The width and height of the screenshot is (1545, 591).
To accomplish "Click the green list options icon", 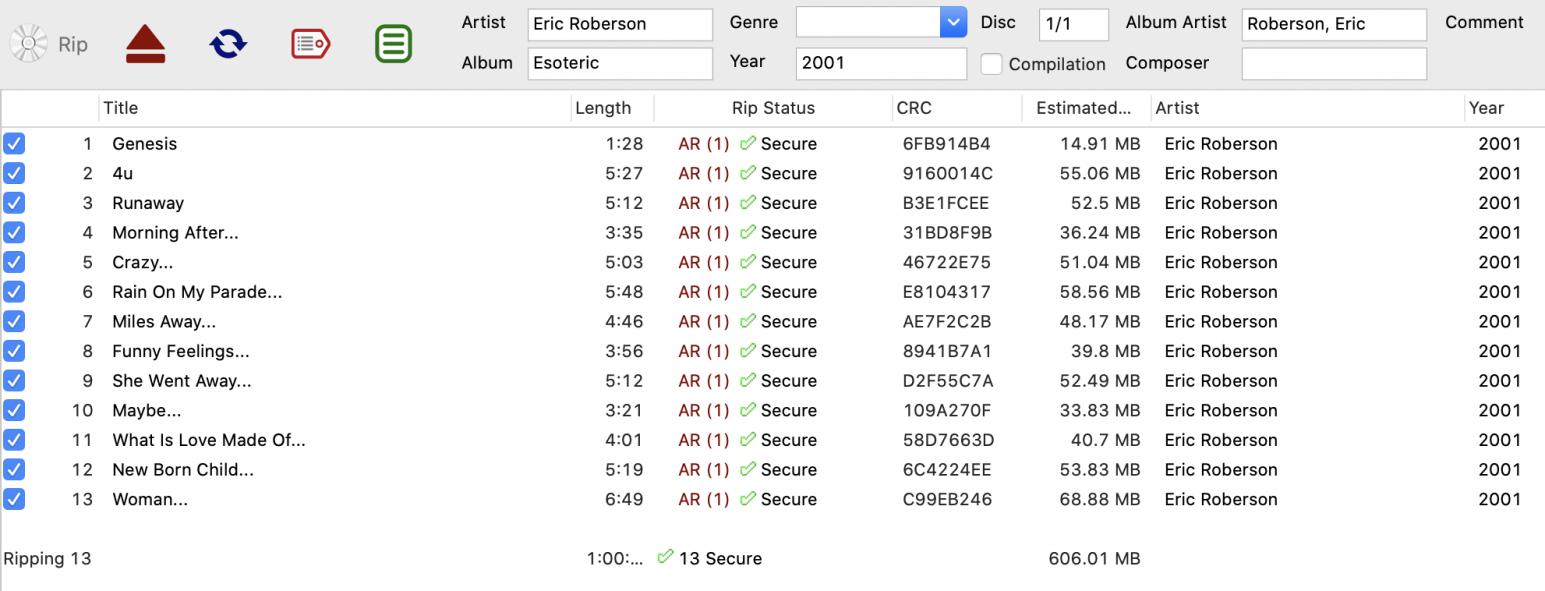I will point(393,44).
